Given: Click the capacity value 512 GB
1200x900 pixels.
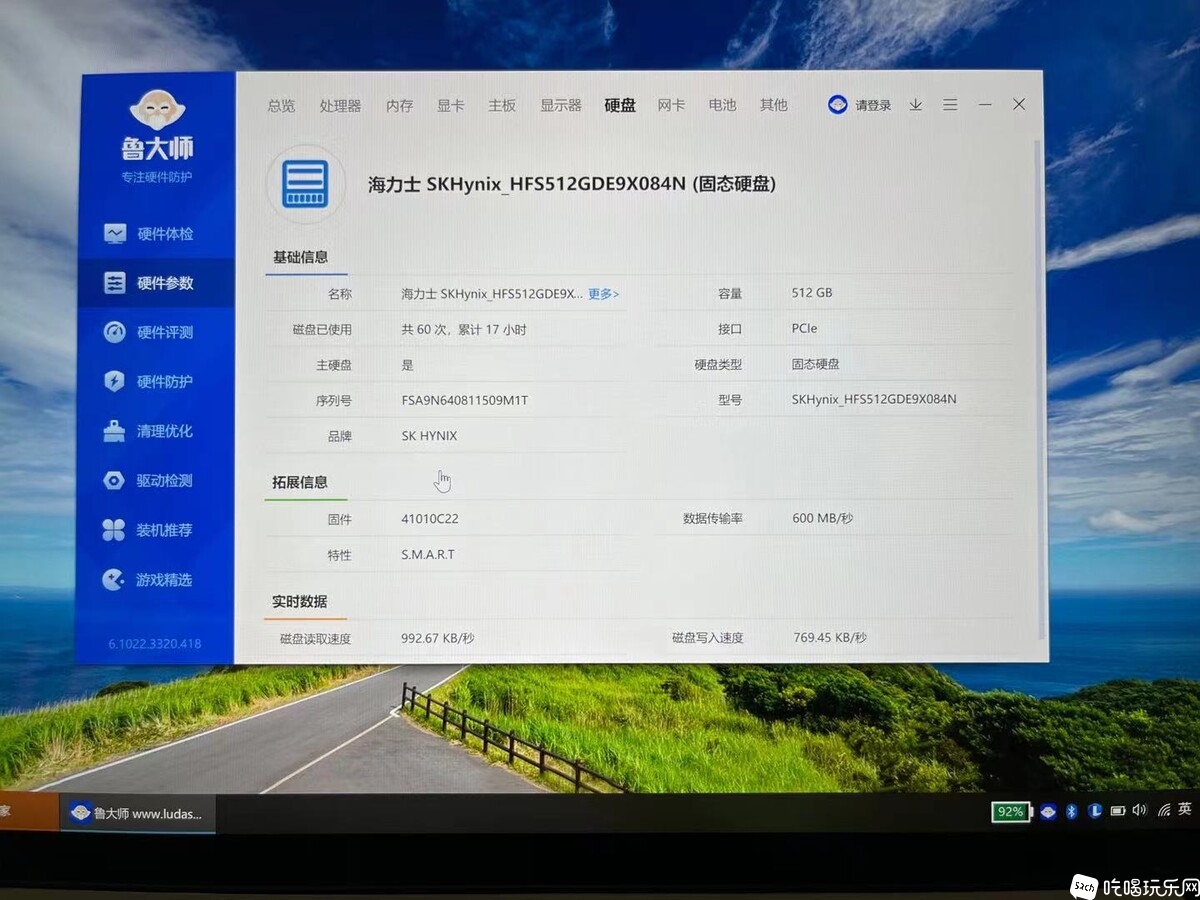Looking at the screenshot, I should 812,293.
